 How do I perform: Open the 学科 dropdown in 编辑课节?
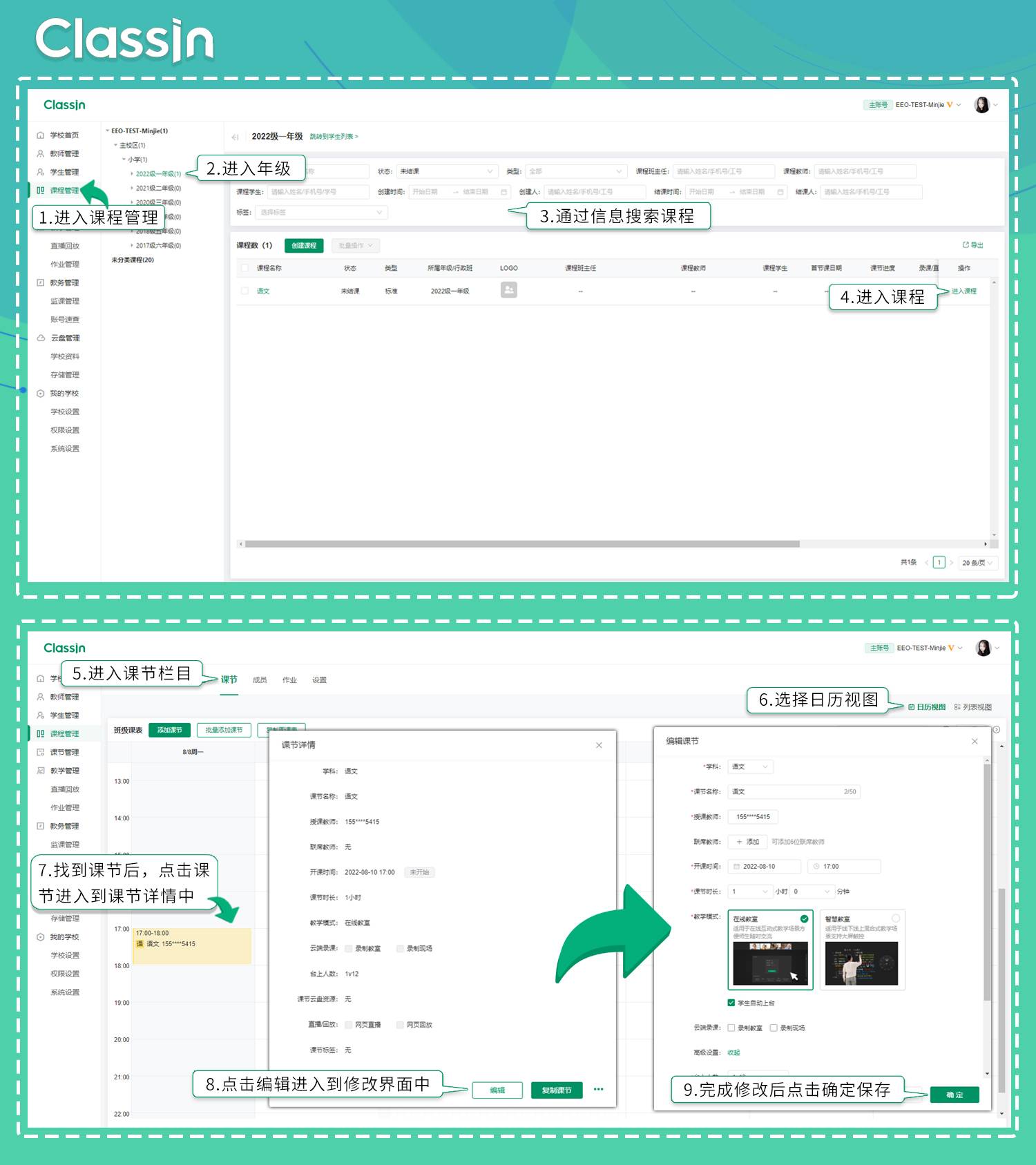(751, 767)
